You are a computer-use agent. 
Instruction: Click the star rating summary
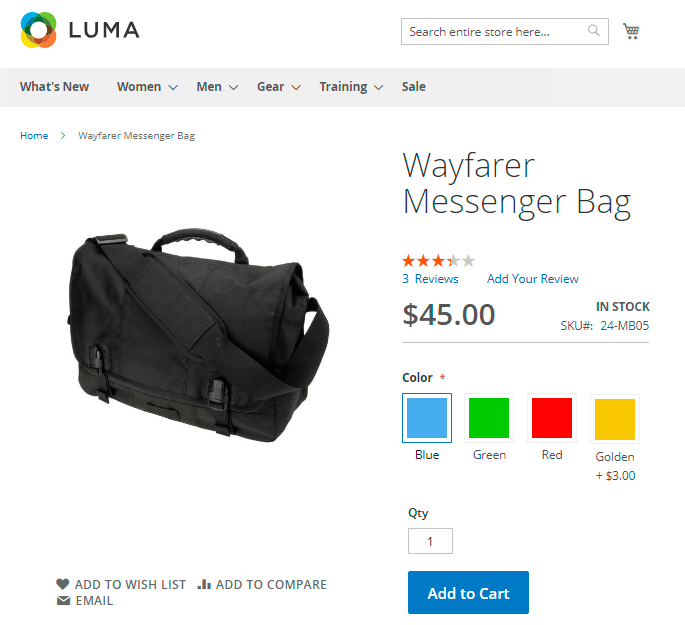coord(438,261)
